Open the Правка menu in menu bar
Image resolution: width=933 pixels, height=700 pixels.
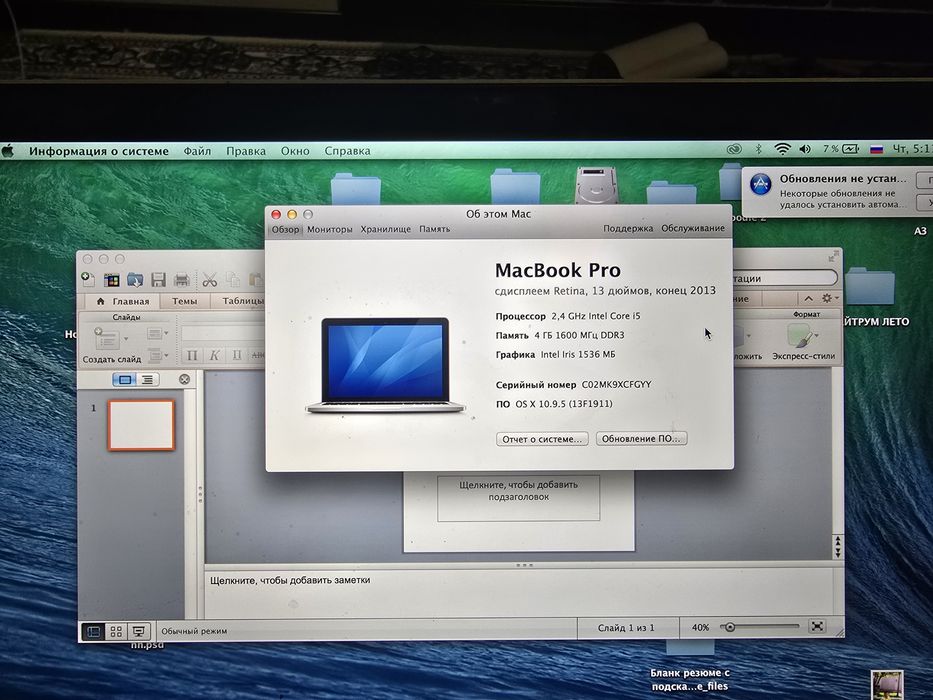246,151
